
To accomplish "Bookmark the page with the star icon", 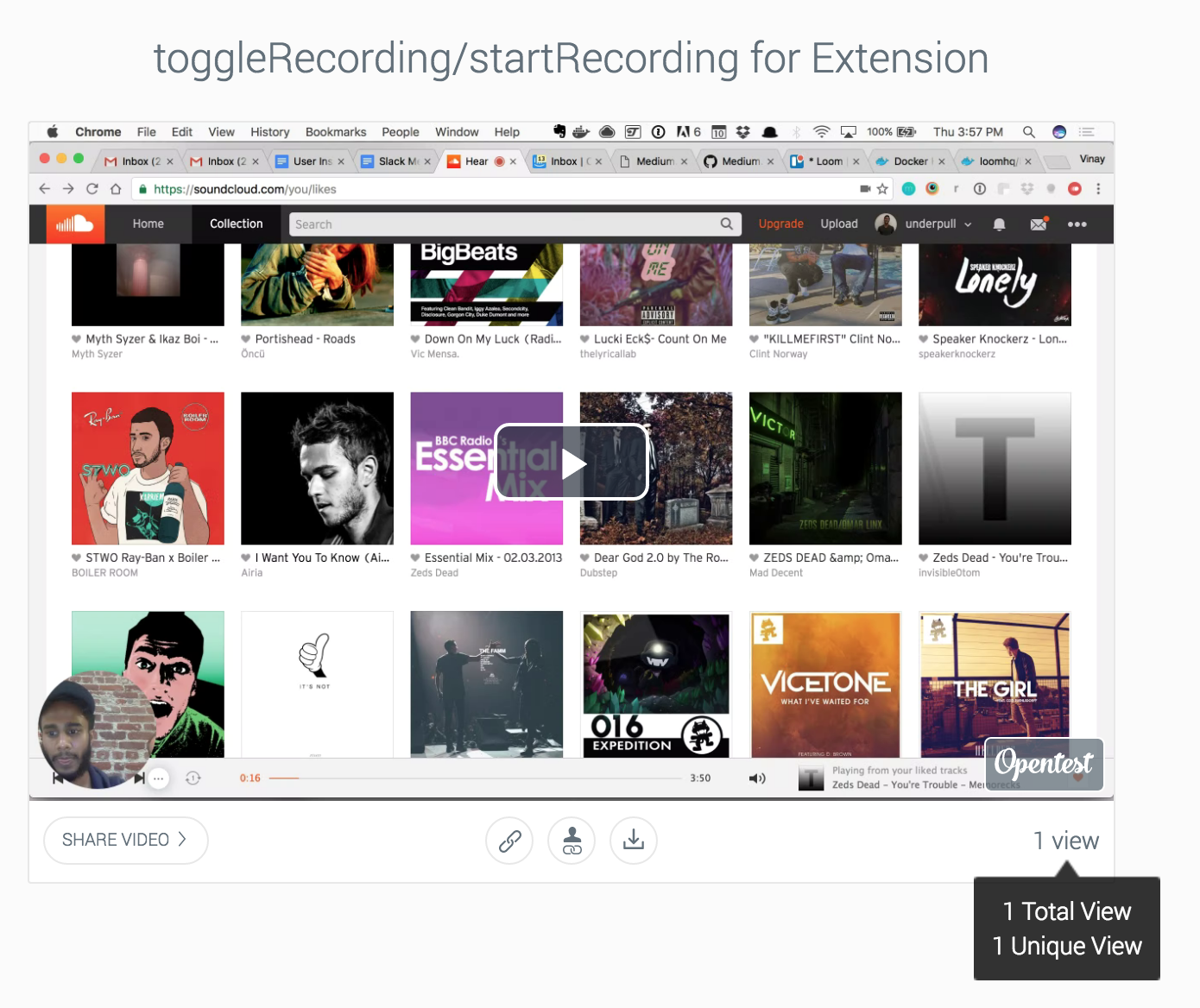I will point(882,189).
